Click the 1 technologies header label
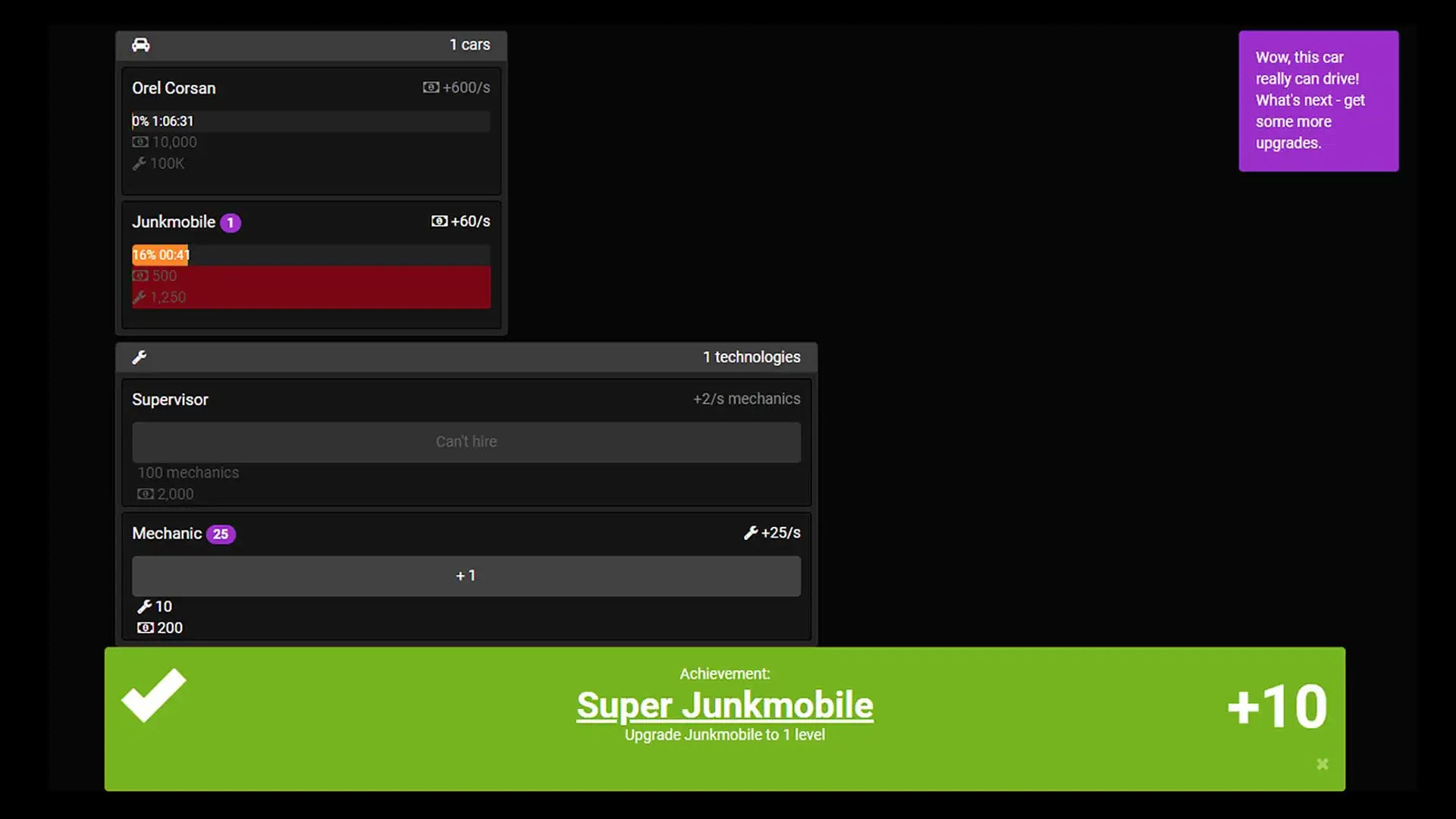The image size is (1456, 819). (x=751, y=357)
